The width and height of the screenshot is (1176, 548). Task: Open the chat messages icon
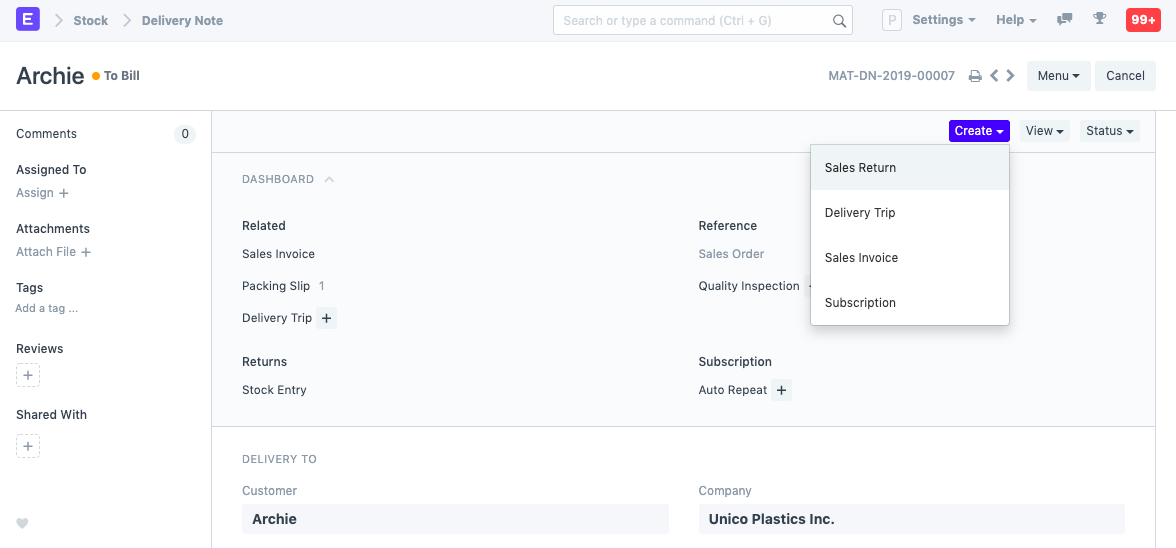pos(1065,20)
